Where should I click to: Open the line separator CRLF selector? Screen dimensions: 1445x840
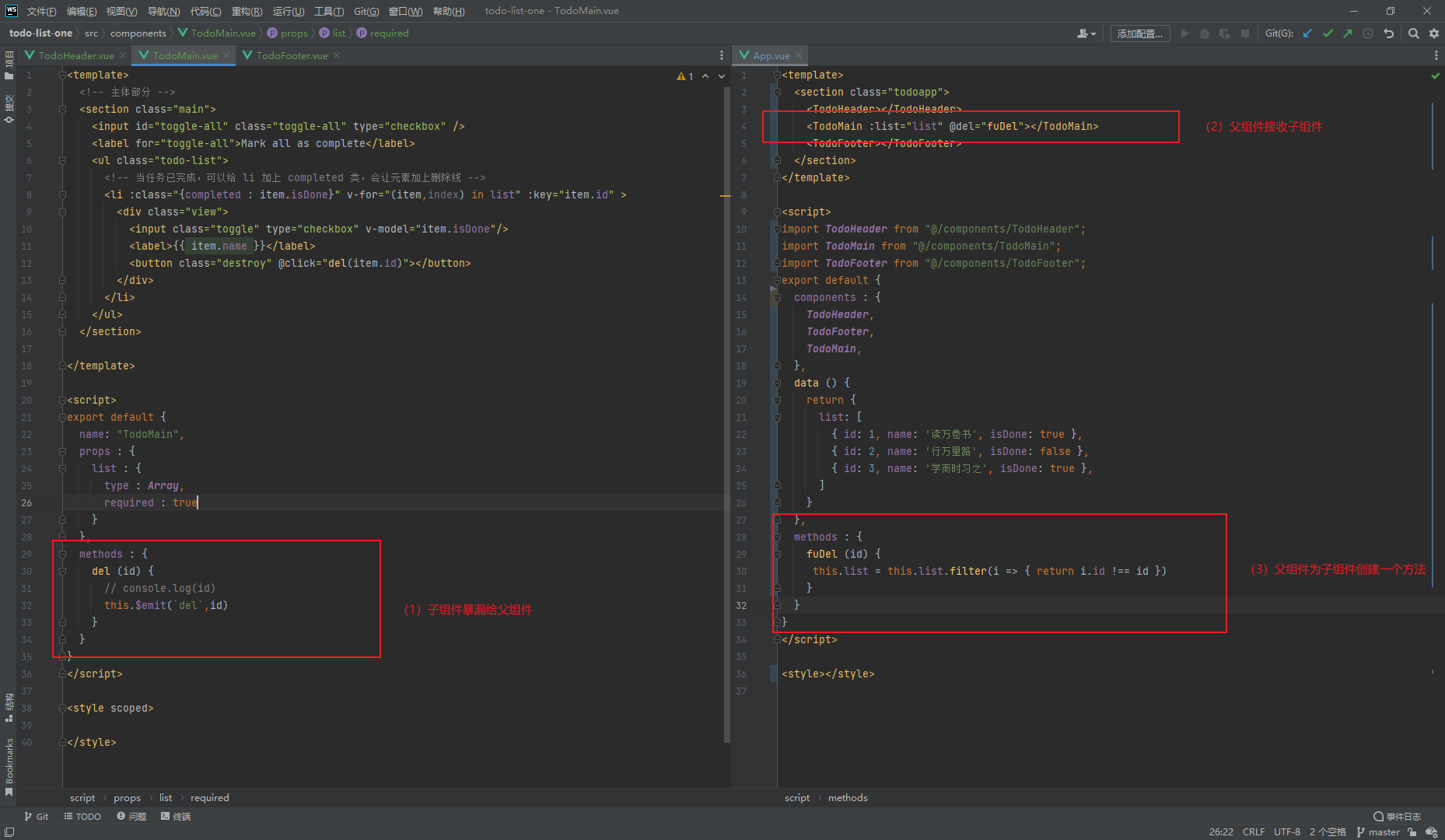pyautogui.click(x=1253, y=831)
